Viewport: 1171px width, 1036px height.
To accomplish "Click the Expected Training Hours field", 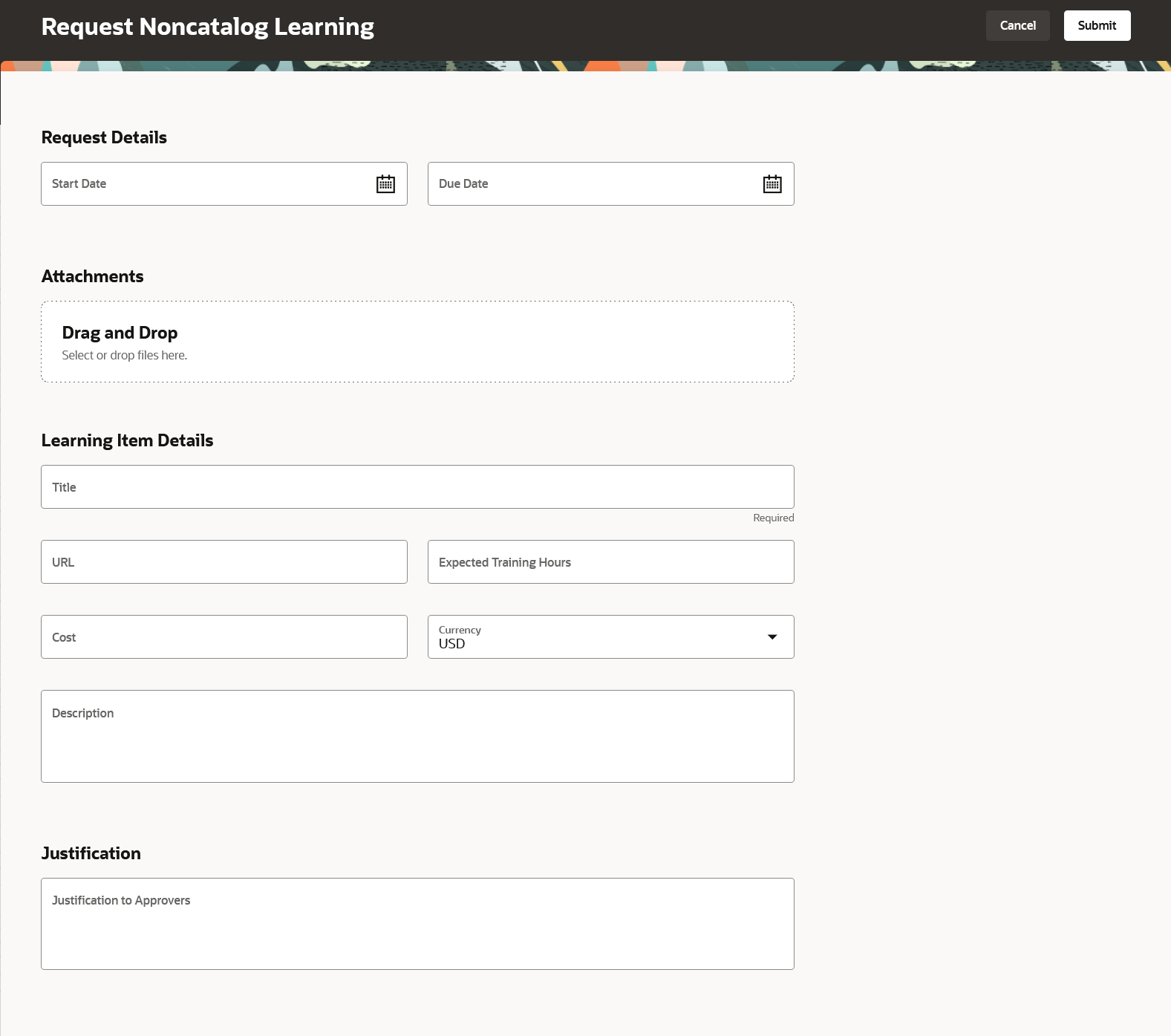I will (x=610, y=562).
